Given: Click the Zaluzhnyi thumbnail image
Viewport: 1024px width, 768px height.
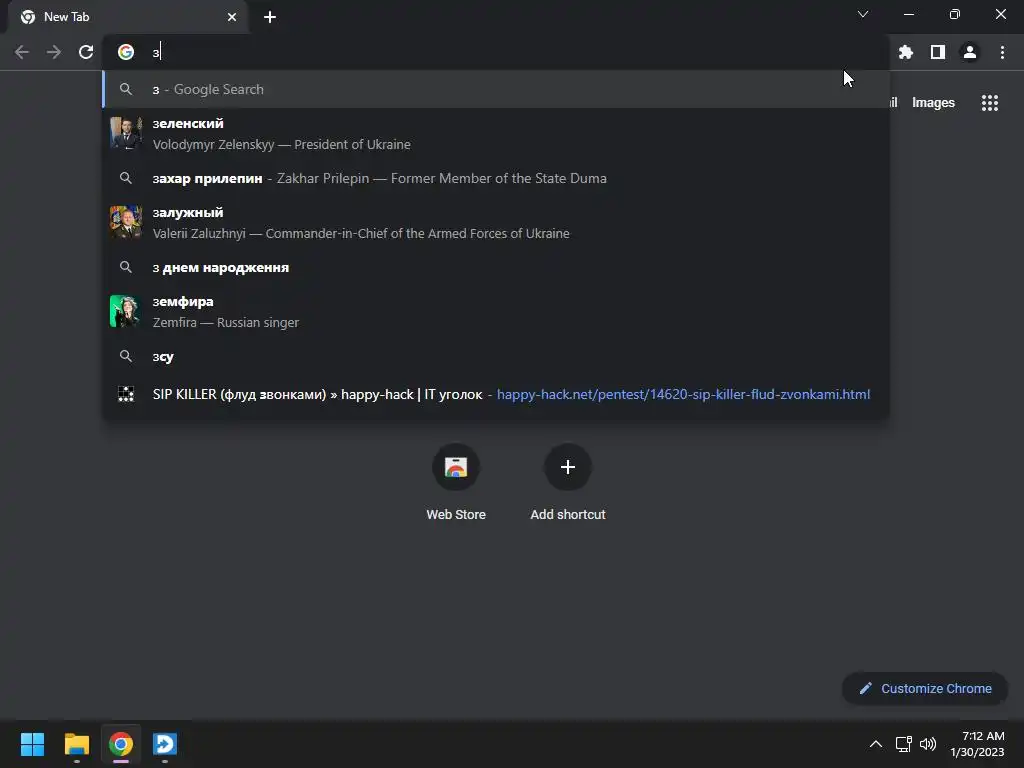Looking at the screenshot, I should coord(126,223).
